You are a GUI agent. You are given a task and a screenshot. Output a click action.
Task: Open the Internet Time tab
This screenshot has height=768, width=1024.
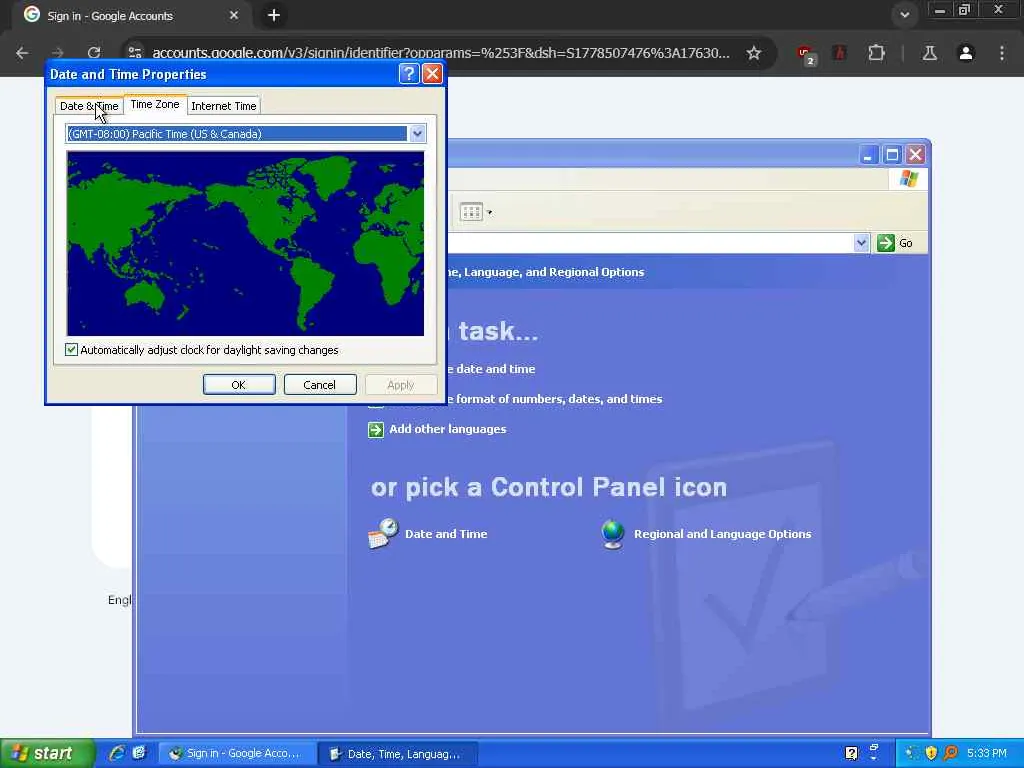coord(223,106)
